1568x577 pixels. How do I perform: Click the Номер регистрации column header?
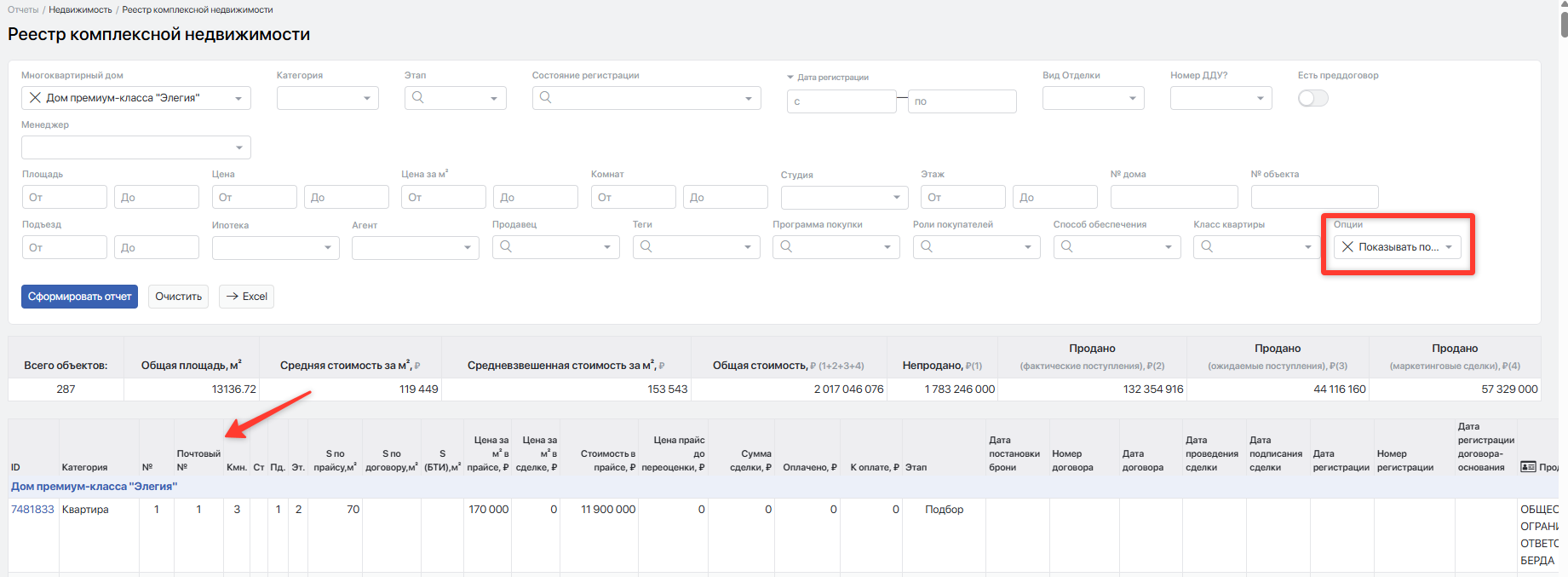pos(1405,460)
